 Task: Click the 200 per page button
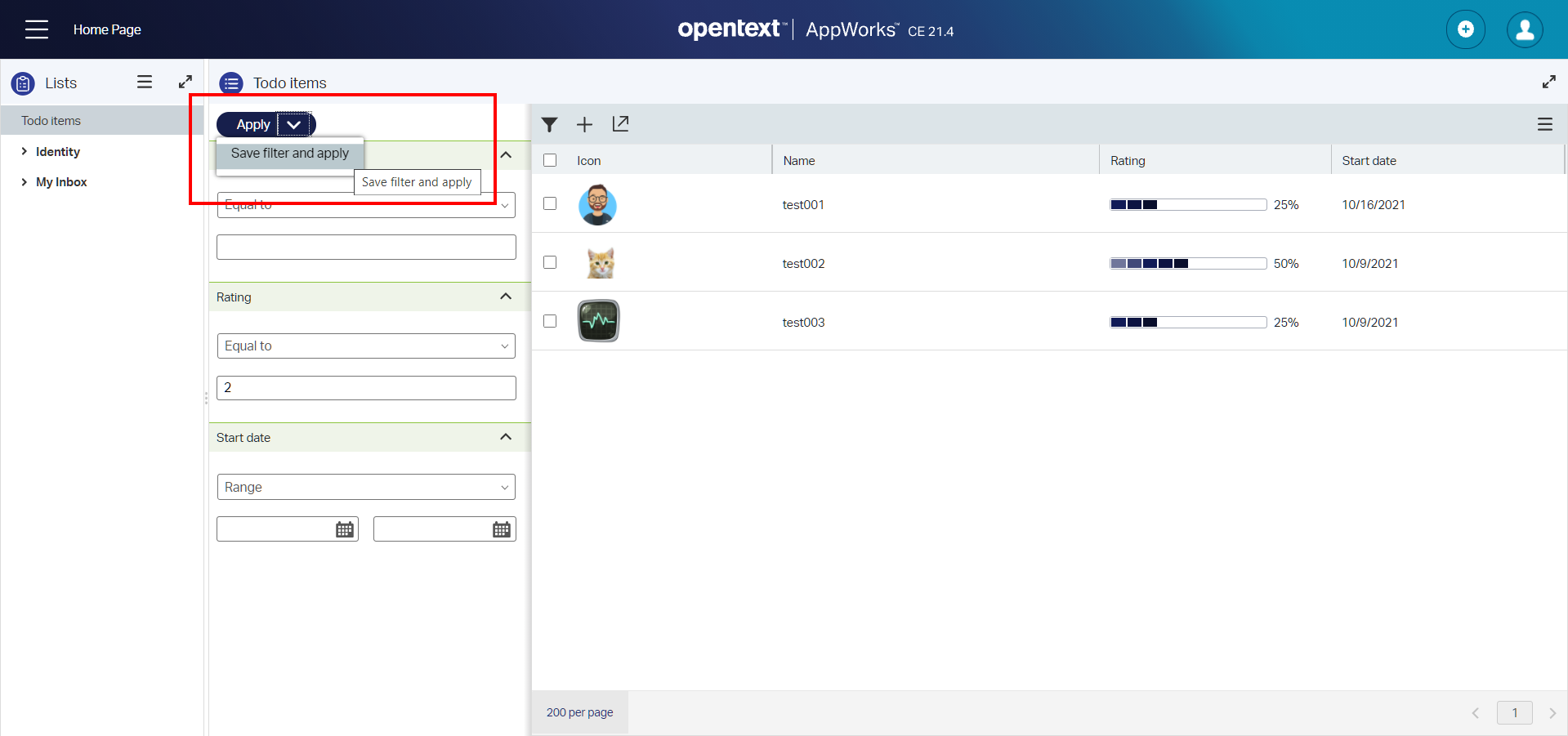579,712
